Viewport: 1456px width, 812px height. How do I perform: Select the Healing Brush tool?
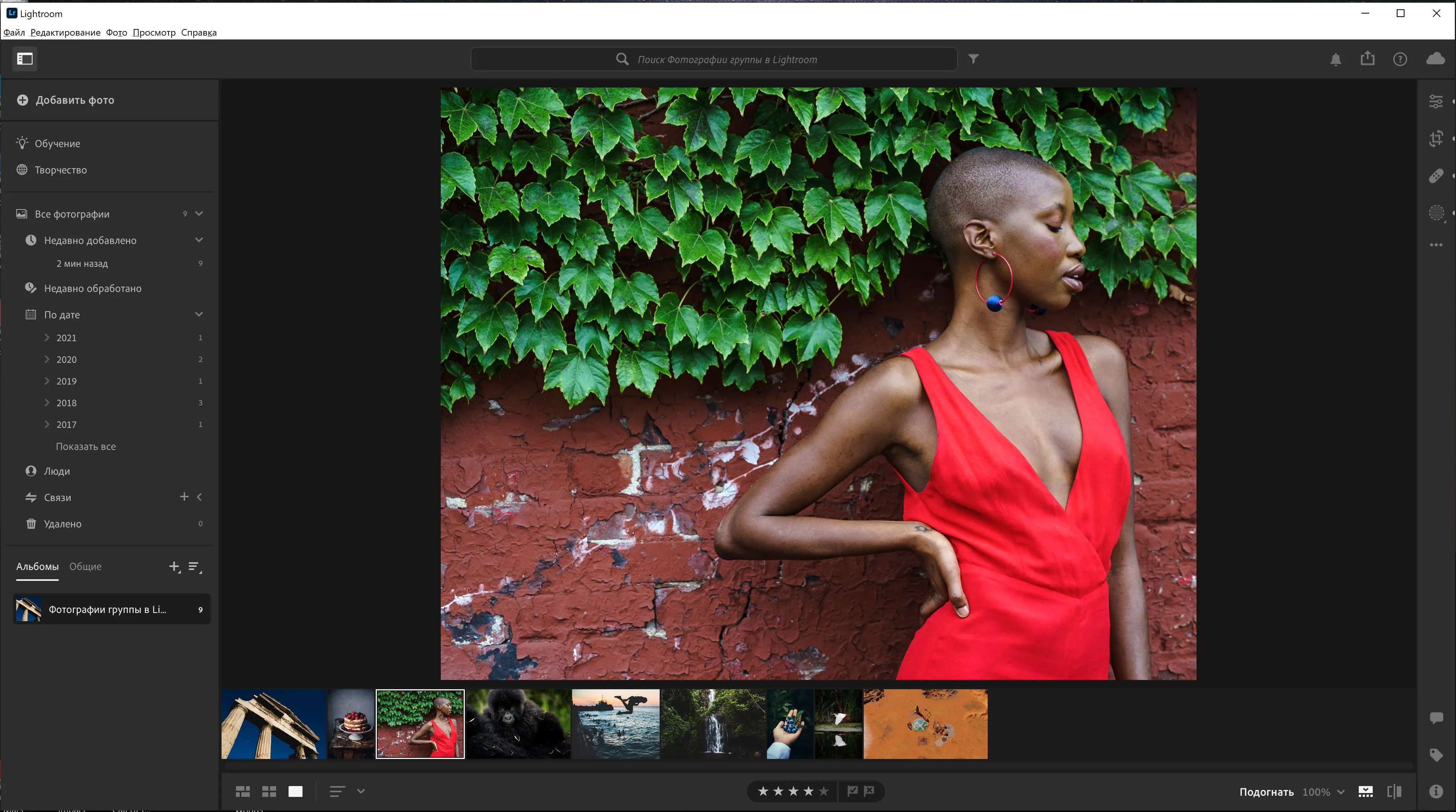pos(1436,176)
